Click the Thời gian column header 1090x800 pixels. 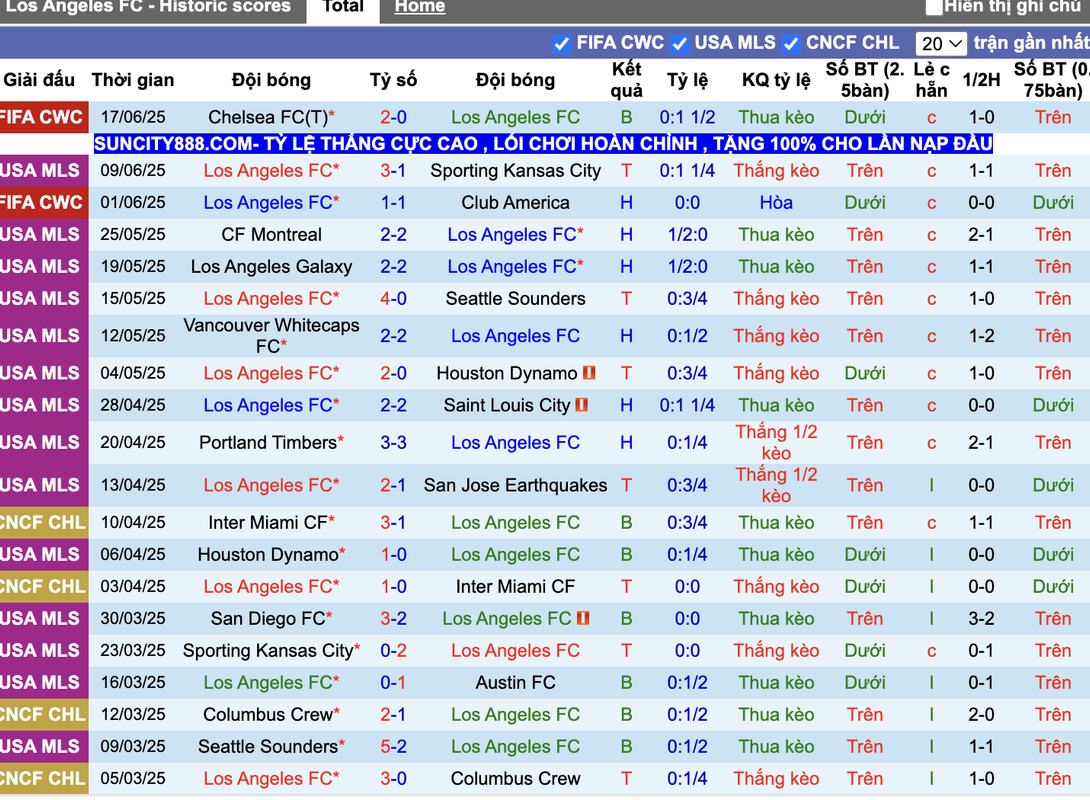[x=133, y=80]
